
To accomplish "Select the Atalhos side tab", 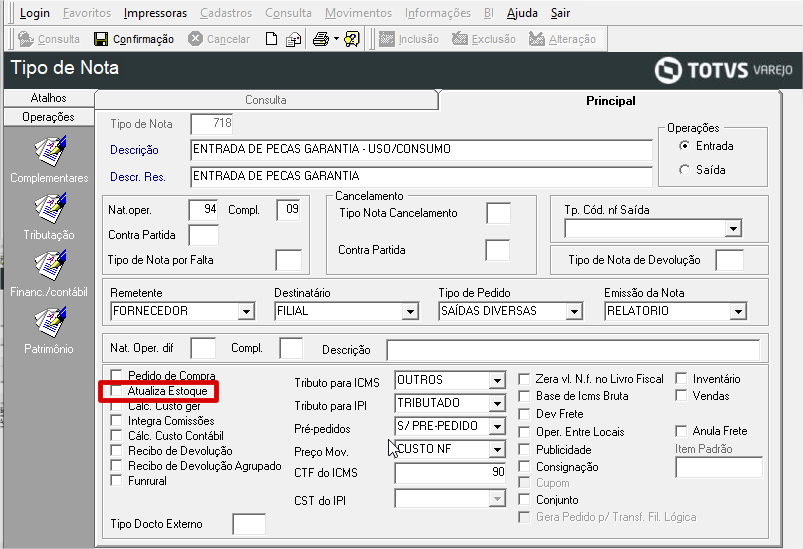I will 49,98.
